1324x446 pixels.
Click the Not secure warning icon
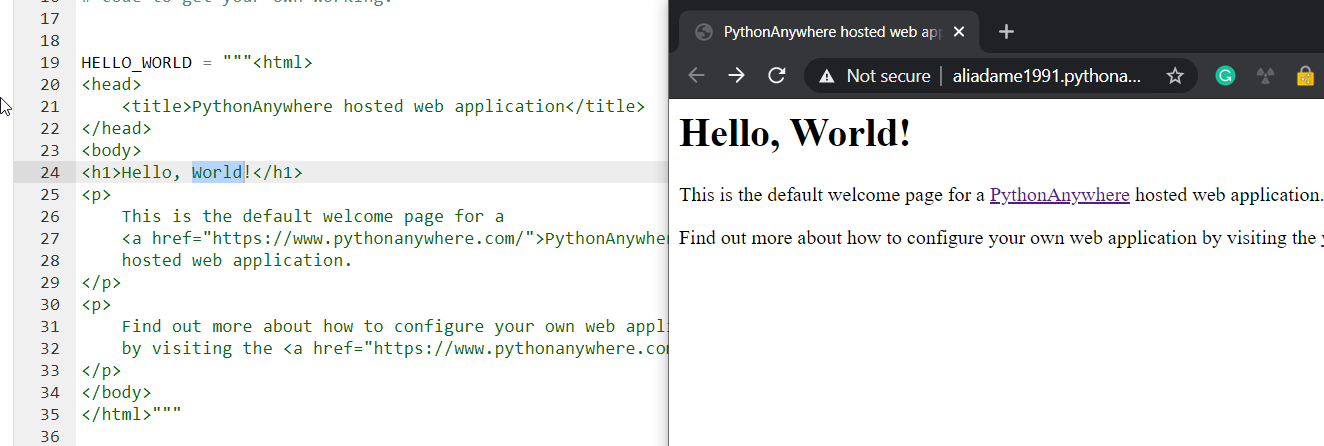(826, 76)
